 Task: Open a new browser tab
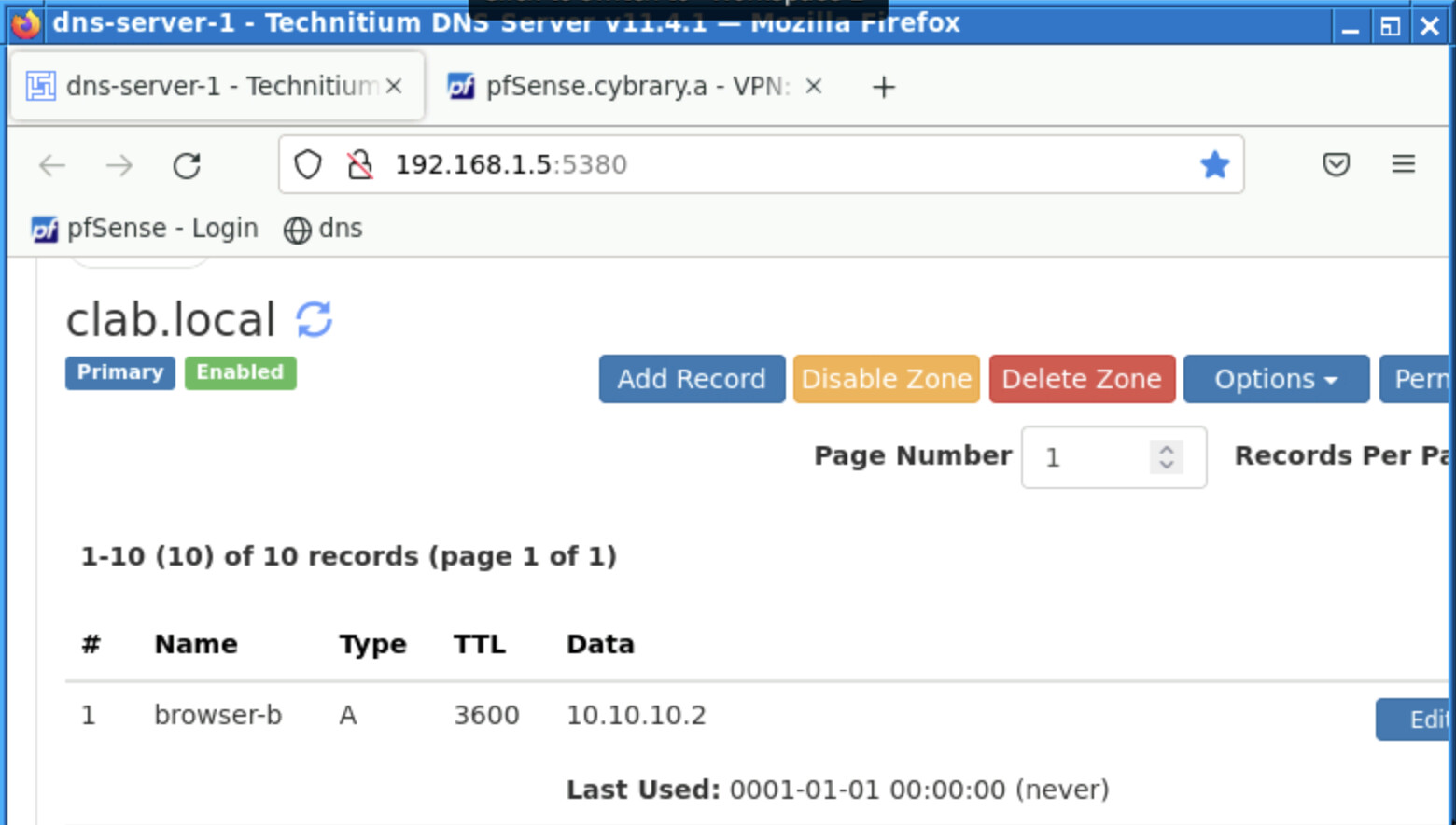tap(883, 87)
